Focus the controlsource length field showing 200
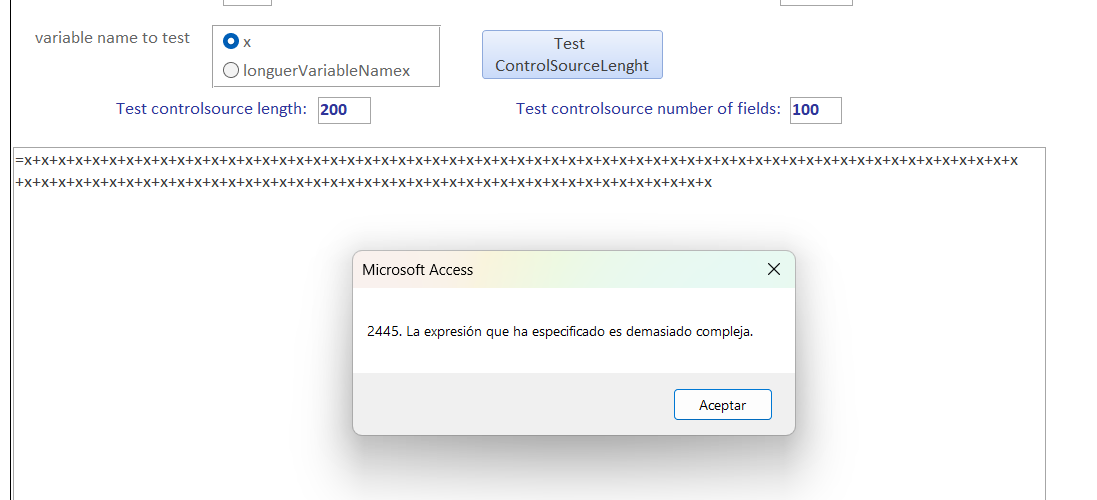 point(344,110)
